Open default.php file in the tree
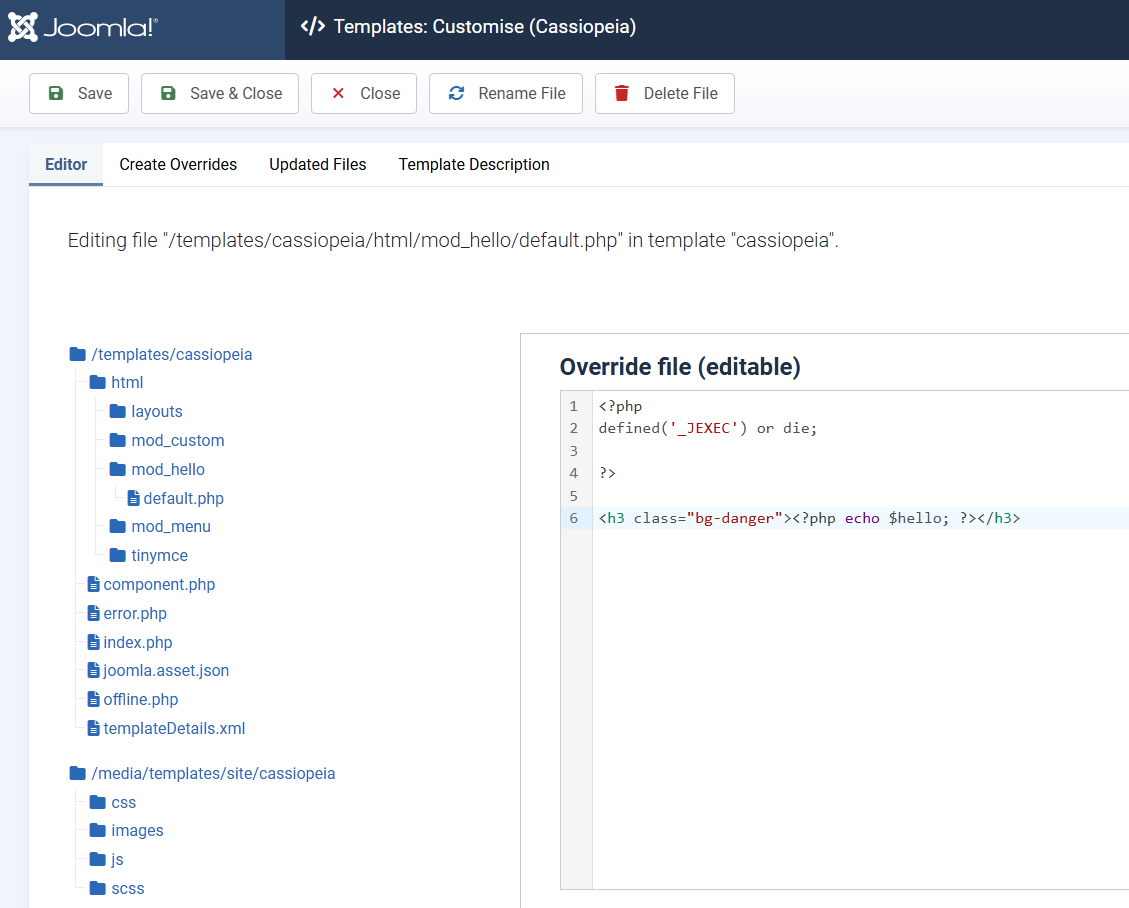Image resolution: width=1129 pixels, height=908 pixels. (x=183, y=498)
